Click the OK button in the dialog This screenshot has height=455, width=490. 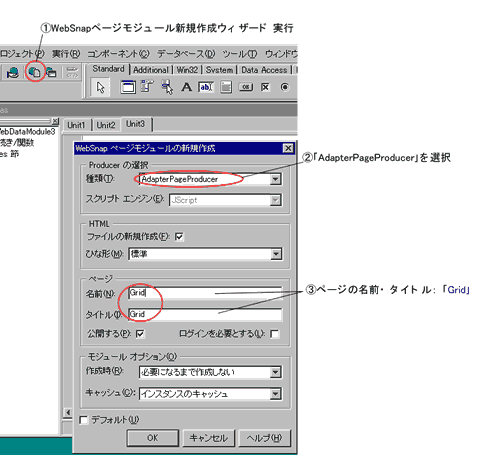[x=153, y=438]
